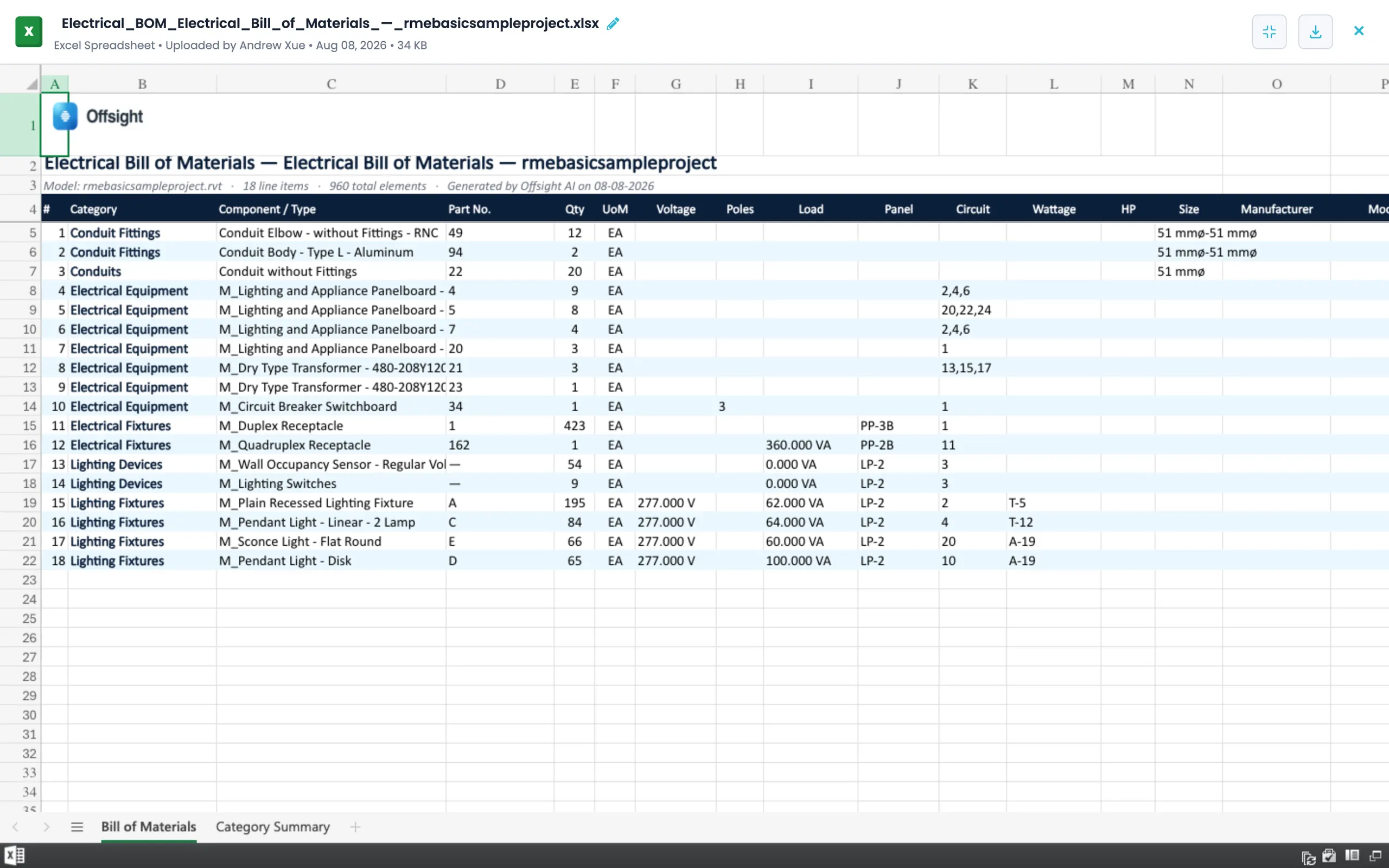The width and height of the screenshot is (1389, 868).
Task: Click the next sheet arrow
Action: tap(47, 827)
